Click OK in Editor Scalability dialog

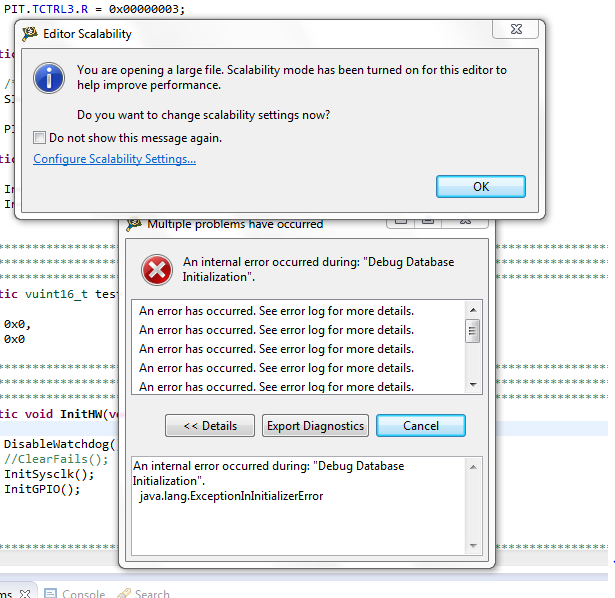click(x=480, y=187)
